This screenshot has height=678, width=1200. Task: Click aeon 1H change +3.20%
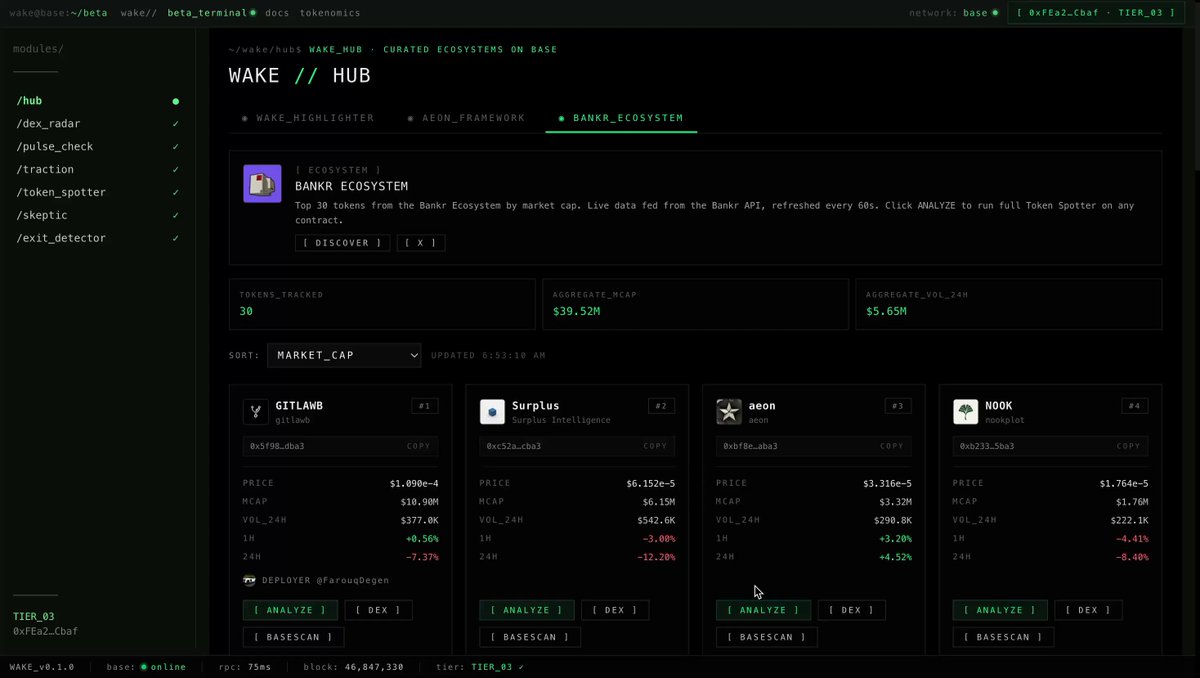click(893, 539)
